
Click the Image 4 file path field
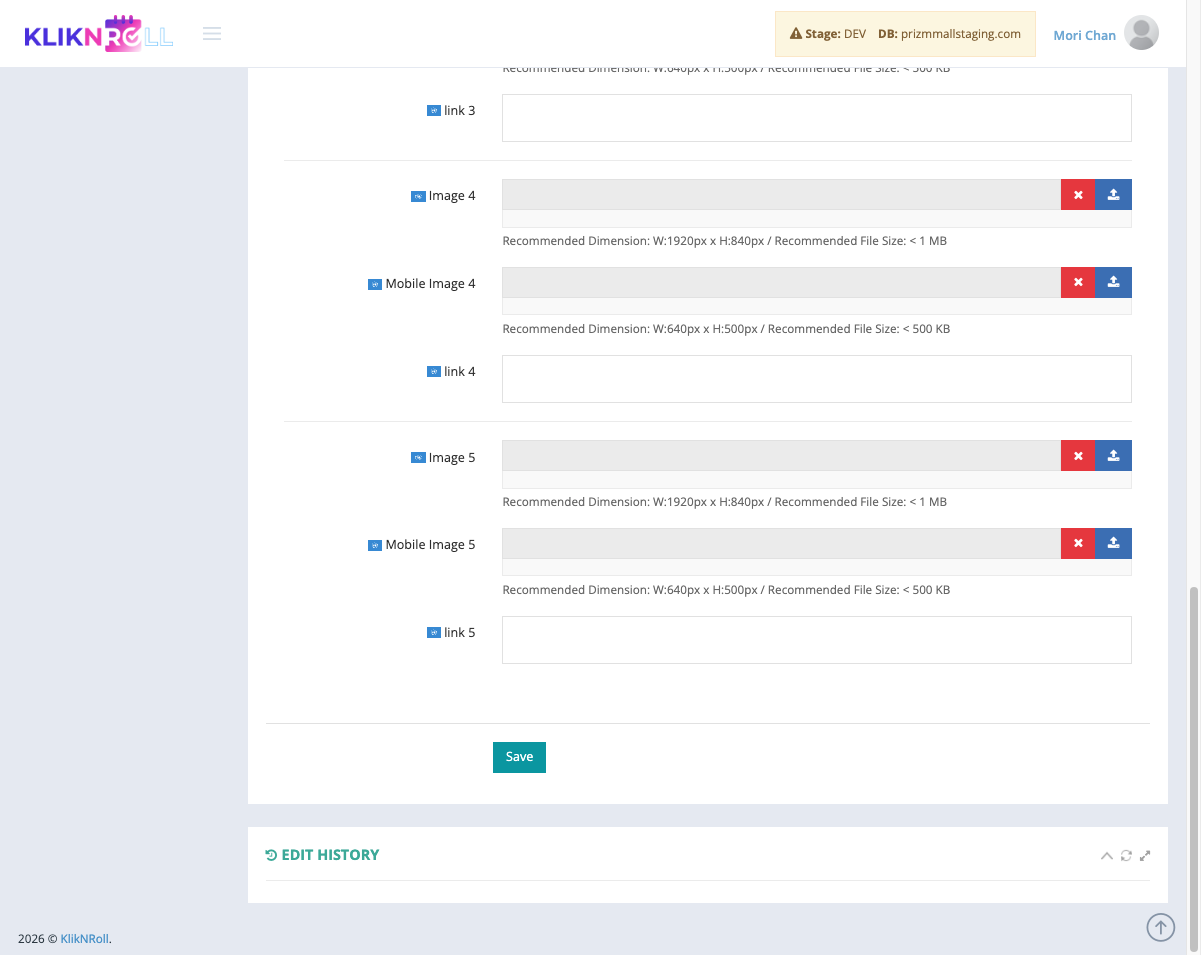click(781, 195)
